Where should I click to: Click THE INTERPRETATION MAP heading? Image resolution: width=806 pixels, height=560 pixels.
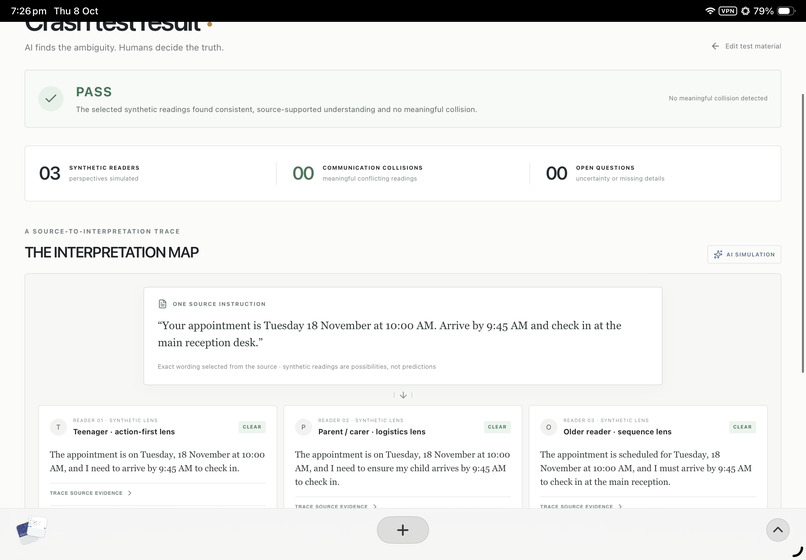coord(112,252)
